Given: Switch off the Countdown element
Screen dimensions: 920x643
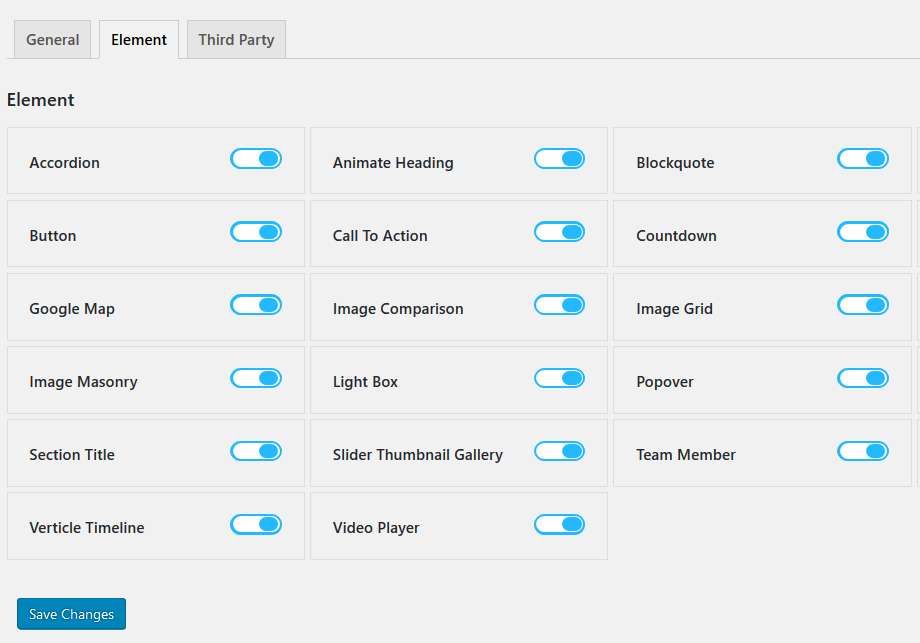Looking at the screenshot, I should pyautogui.click(x=862, y=232).
